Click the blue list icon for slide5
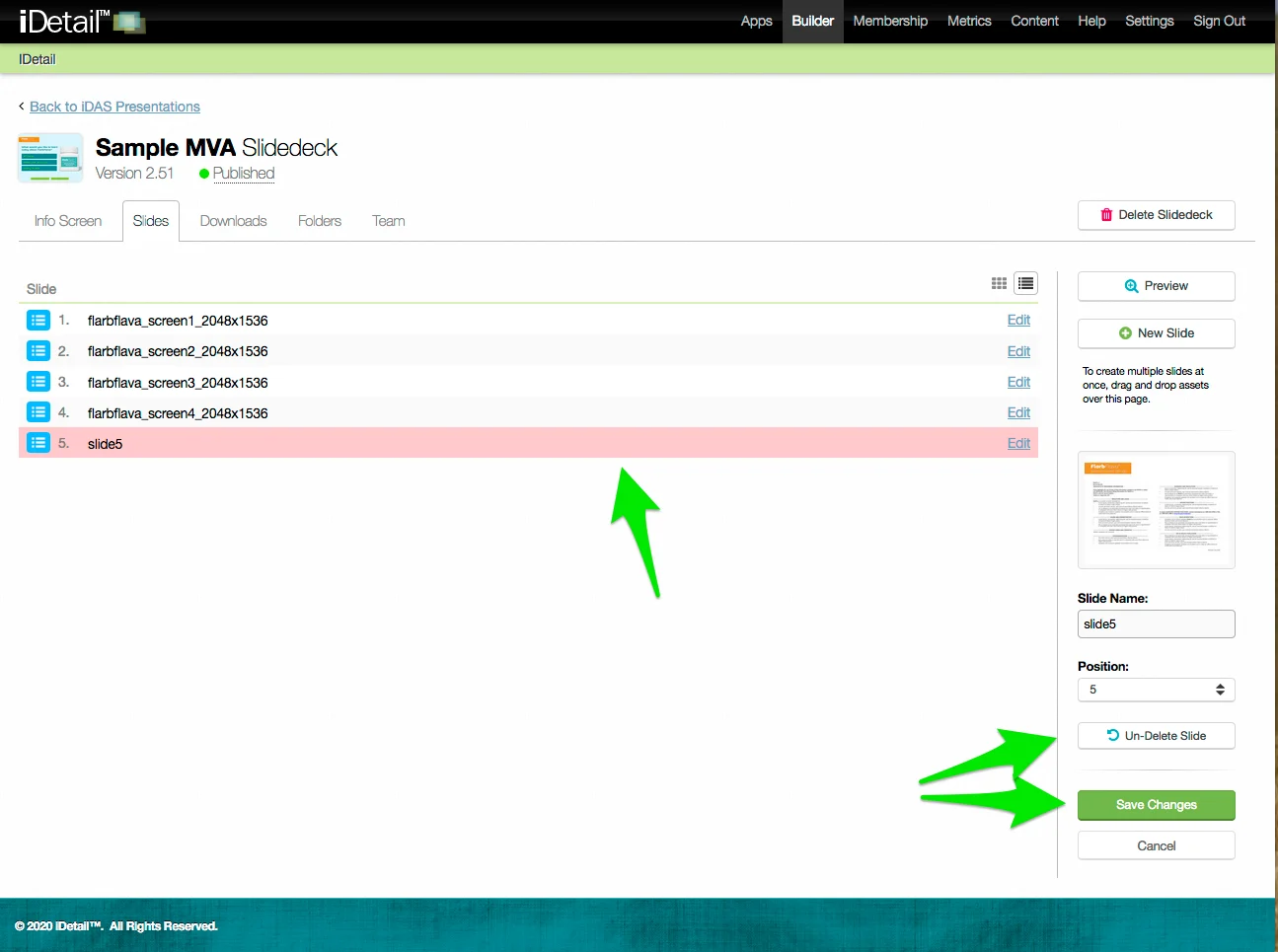Image resolution: width=1278 pixels, height=952 pixels. pyautogui.click(x=38, y=443)
